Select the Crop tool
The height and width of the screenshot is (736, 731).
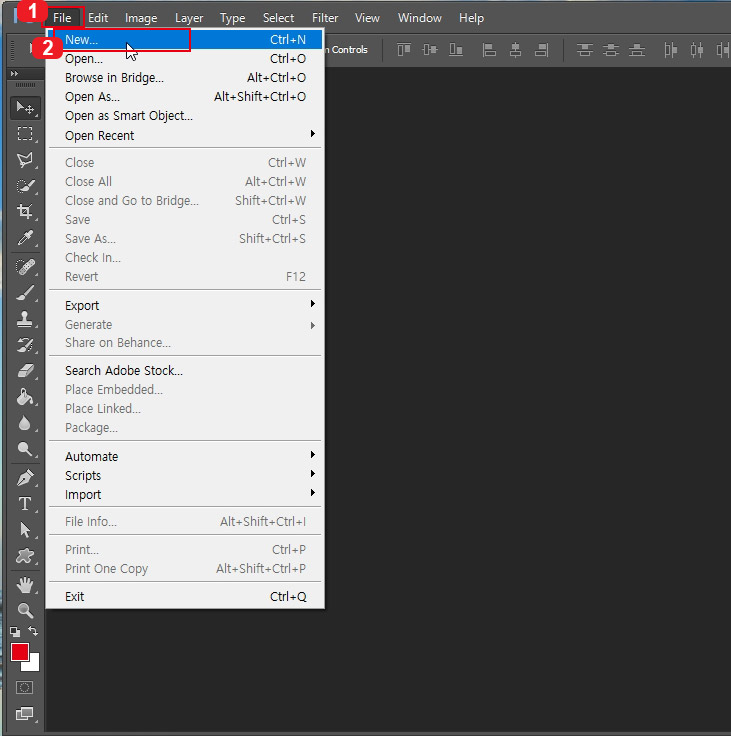[x=25, y=212]
